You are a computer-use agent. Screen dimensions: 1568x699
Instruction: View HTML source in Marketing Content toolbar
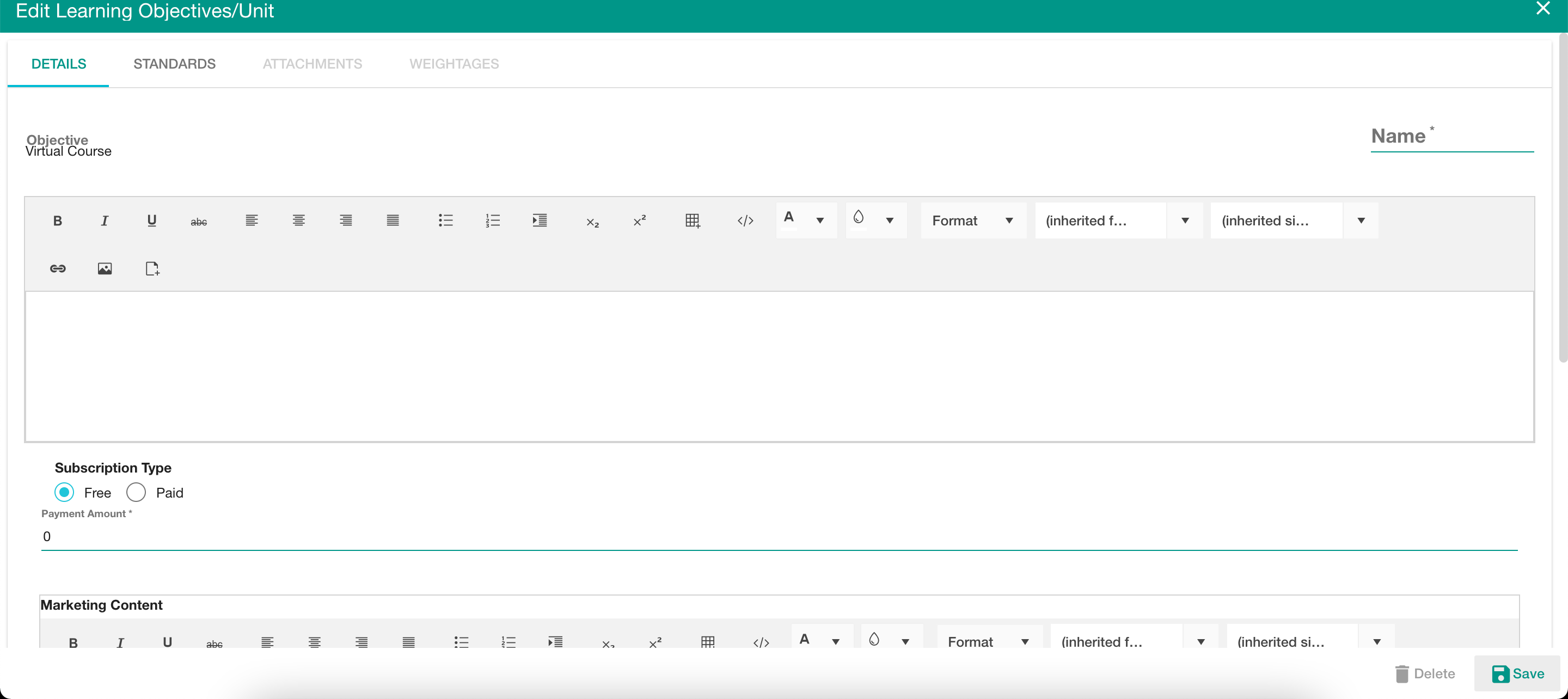(x=761, y=642)
